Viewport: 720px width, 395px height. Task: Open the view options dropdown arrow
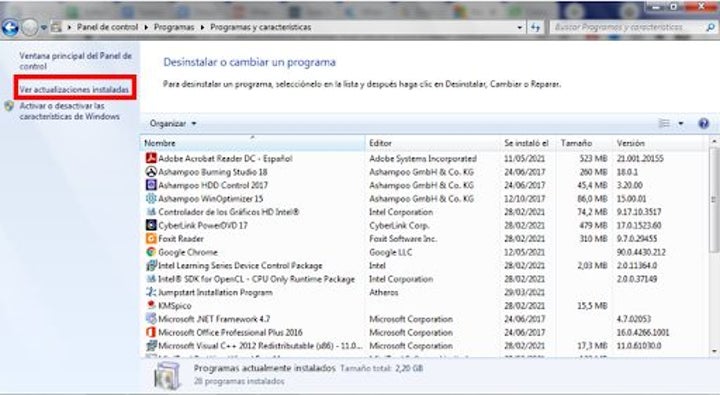681,123
